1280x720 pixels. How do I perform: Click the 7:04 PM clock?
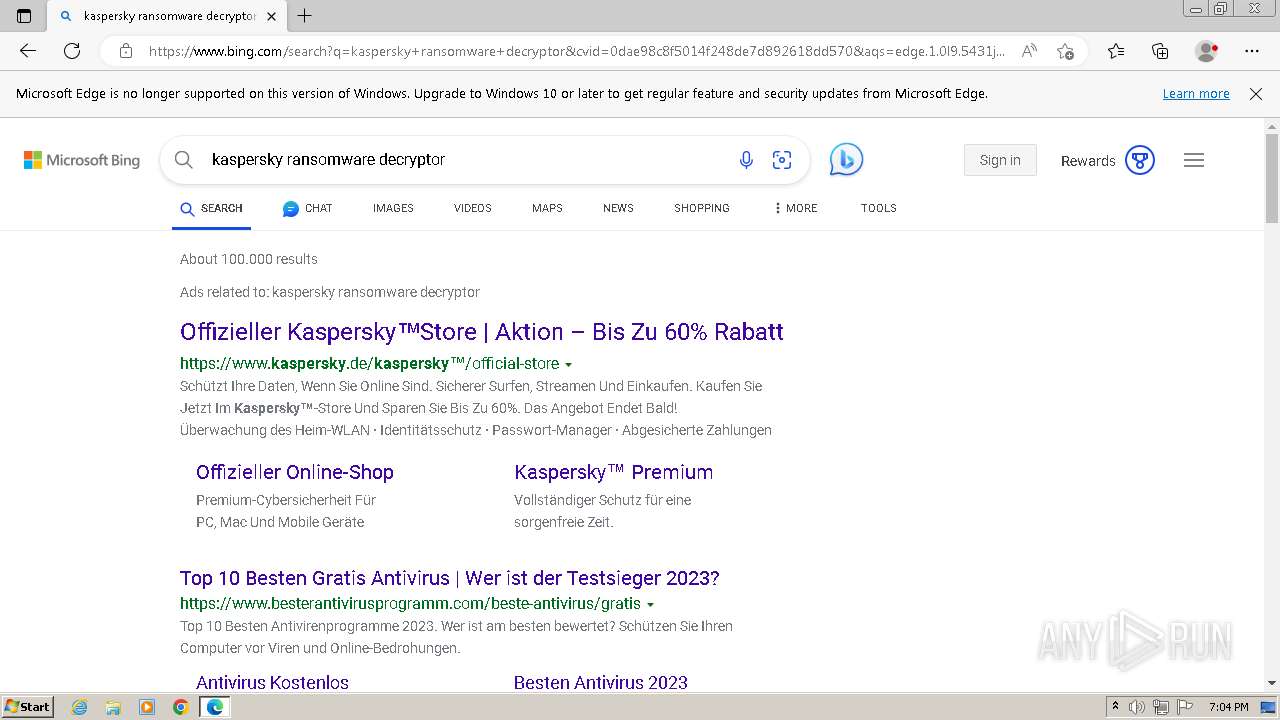click(1229, 707)
